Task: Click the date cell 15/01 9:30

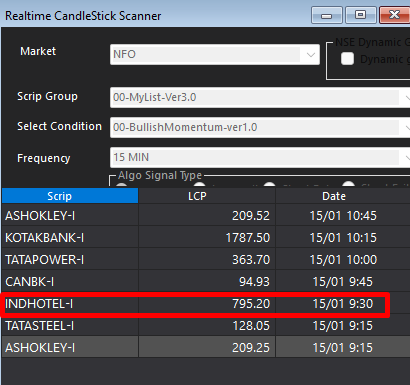Action: coord(343,304)
